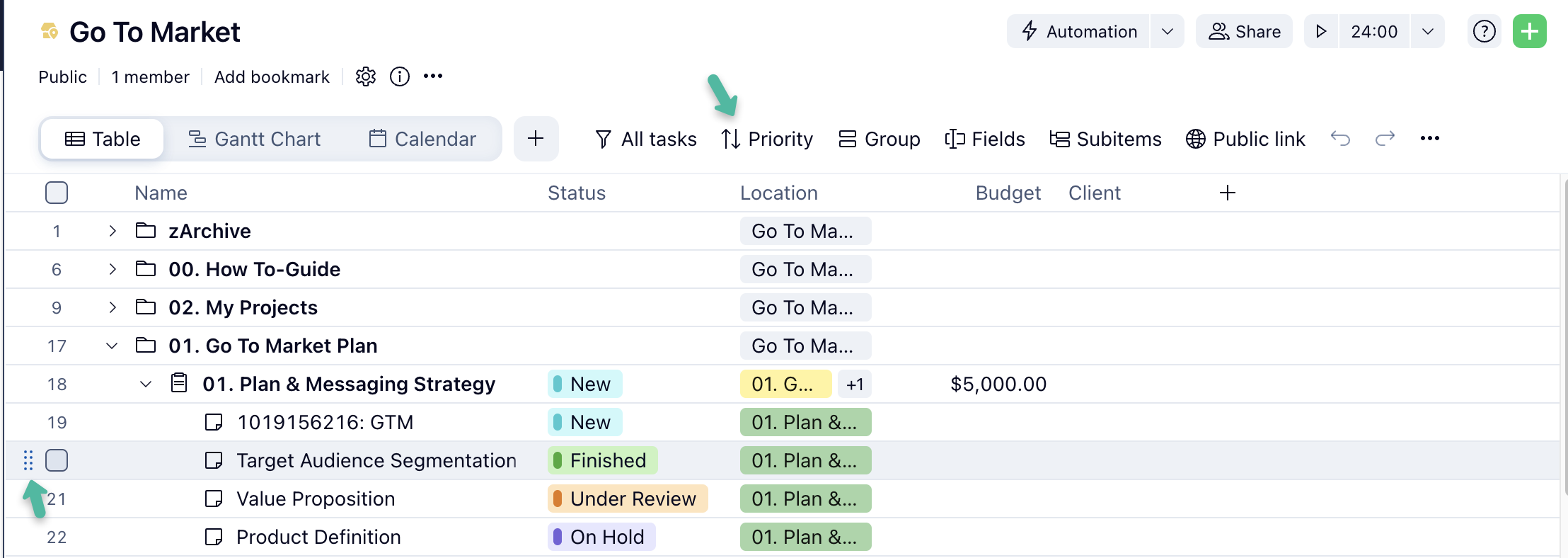Expand the zArchive folder
1568x558 pixels.
click(x=112, y=231)
